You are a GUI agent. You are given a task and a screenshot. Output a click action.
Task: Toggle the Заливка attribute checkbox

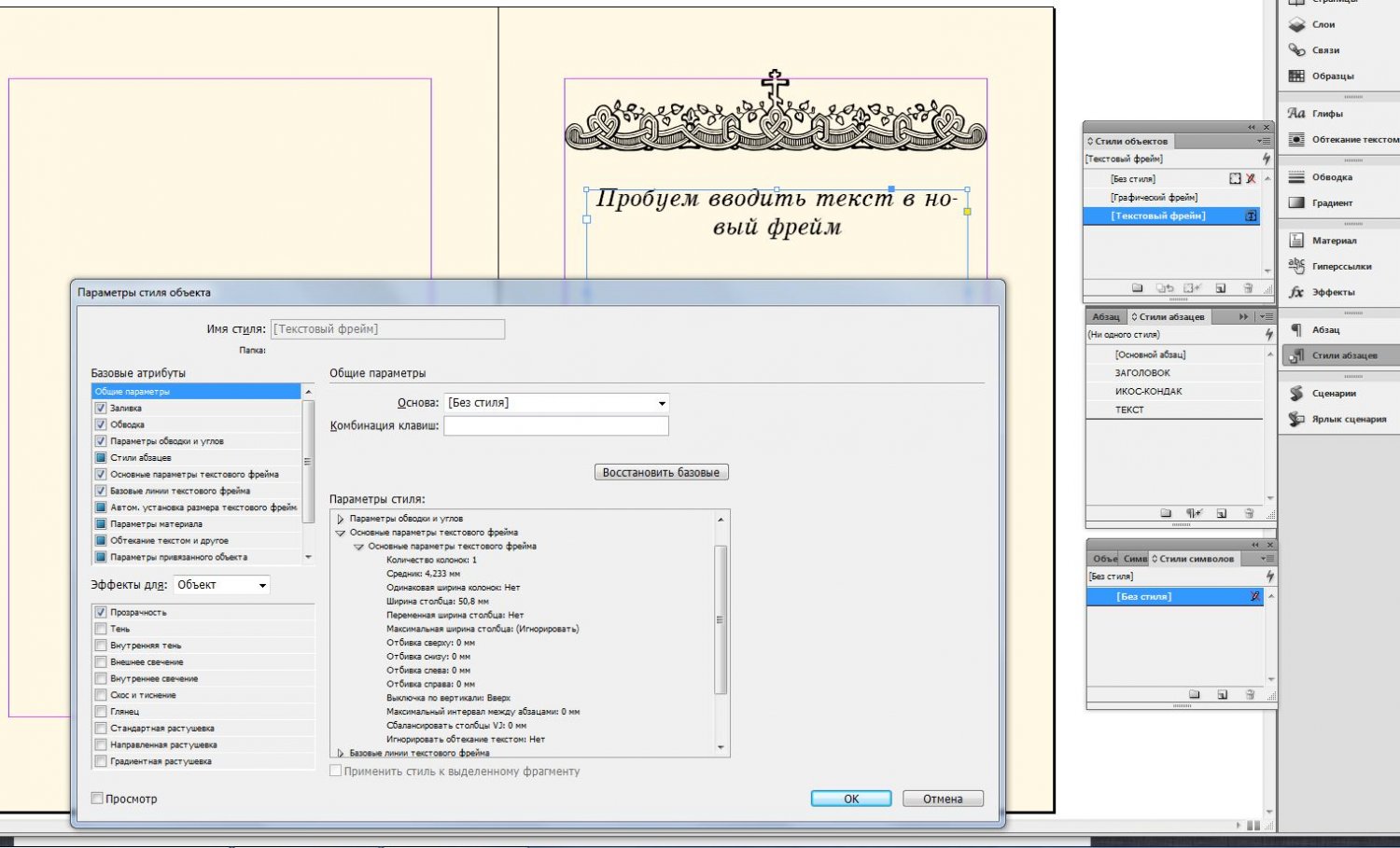(101, 408)
